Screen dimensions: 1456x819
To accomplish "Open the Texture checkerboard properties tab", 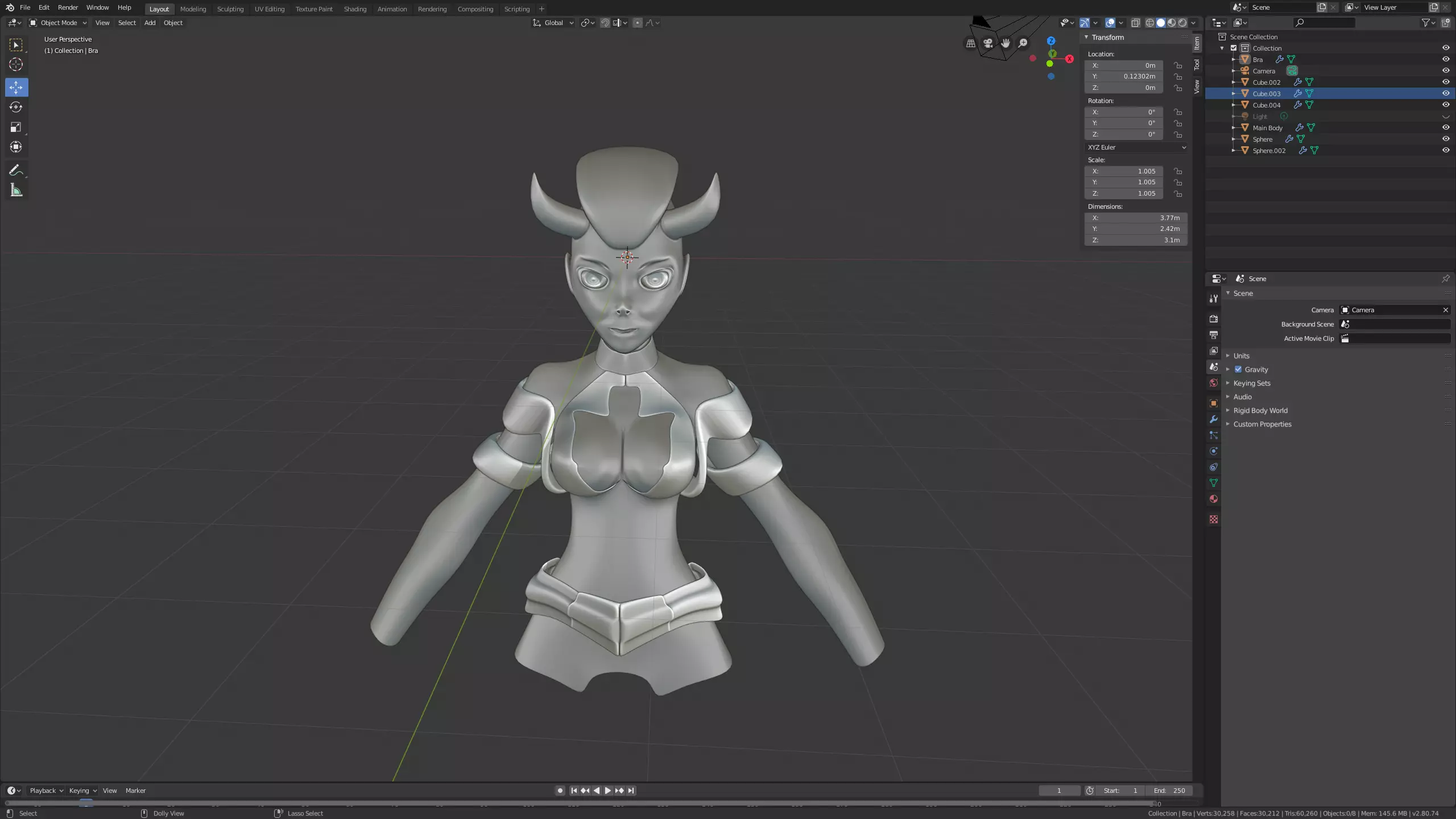I will pos(1213,519).
